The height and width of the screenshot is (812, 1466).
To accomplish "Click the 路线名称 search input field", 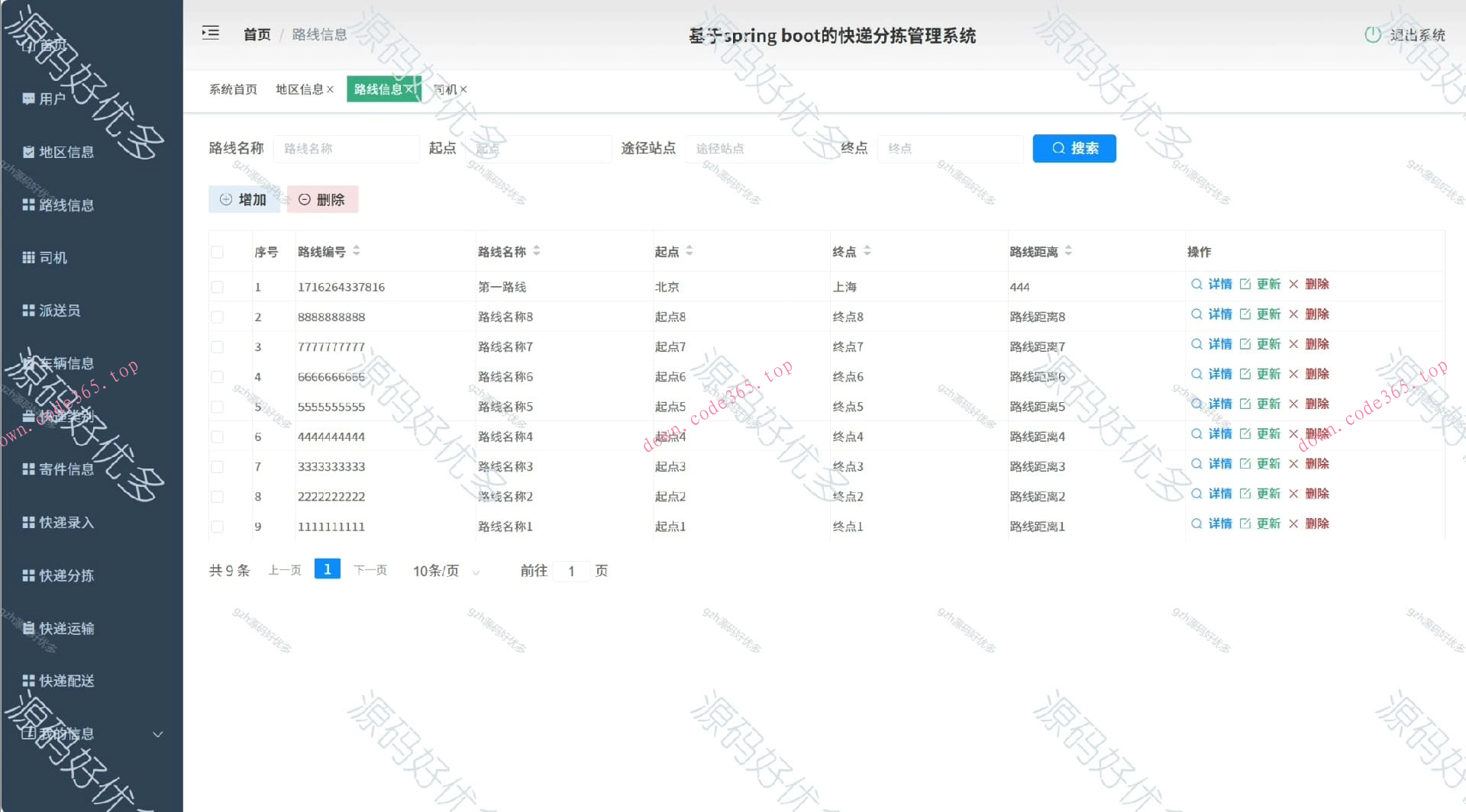I will [346, 148].
